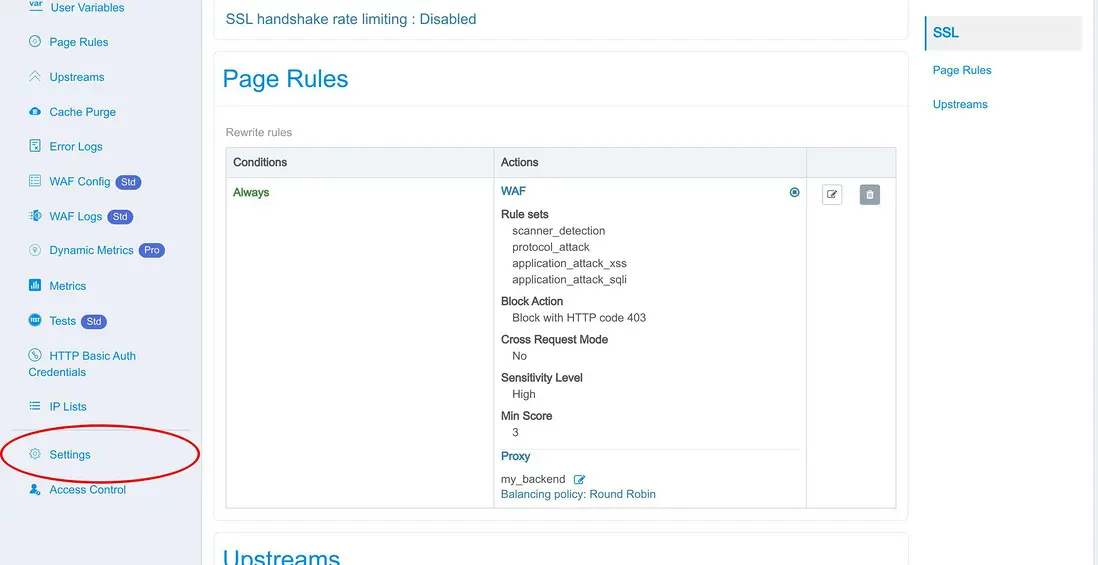Go to Cache Purge
The image size is (1098, 565).
pos(83,112)
